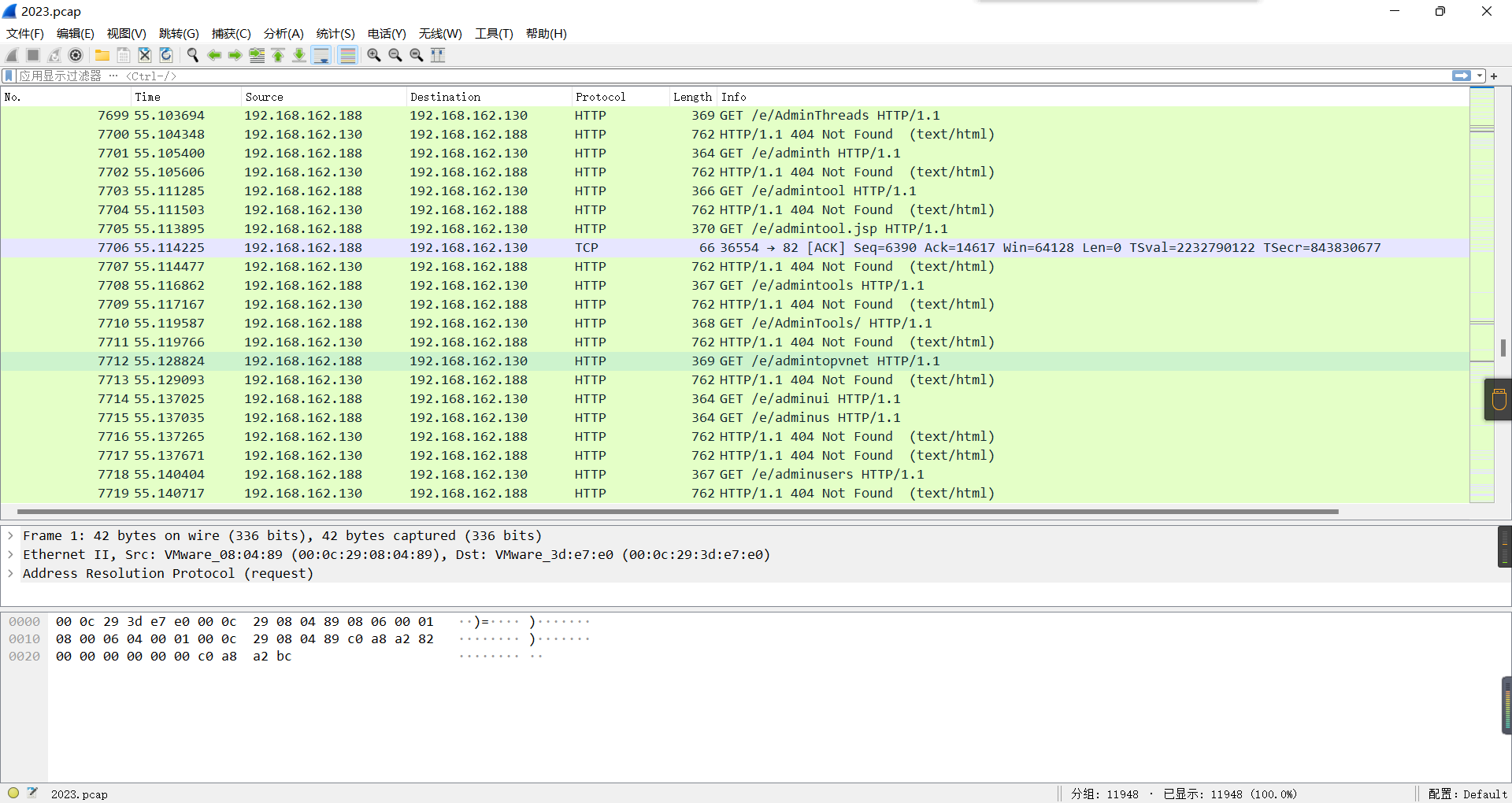Click the 配置: Default profile in status bar
The image size is (1512, 803).
tap(1466, 794)
